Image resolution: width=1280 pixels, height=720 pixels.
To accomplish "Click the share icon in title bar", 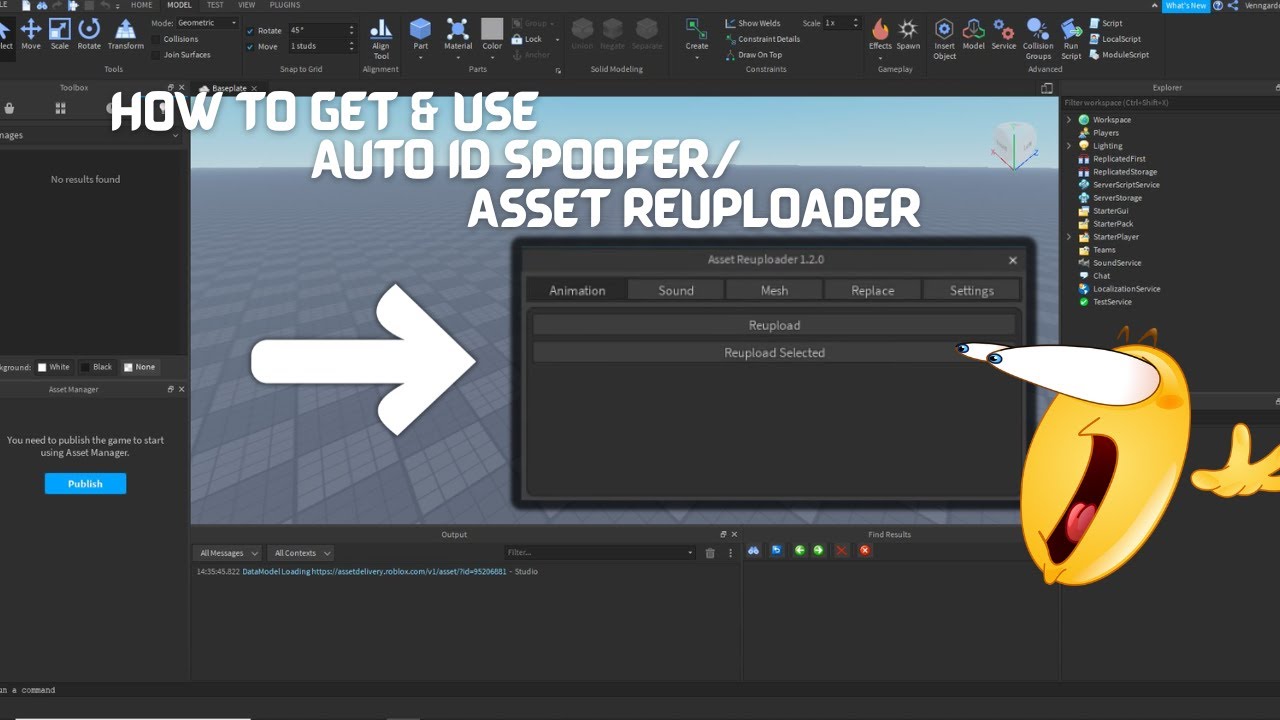I will (1233, 5).
